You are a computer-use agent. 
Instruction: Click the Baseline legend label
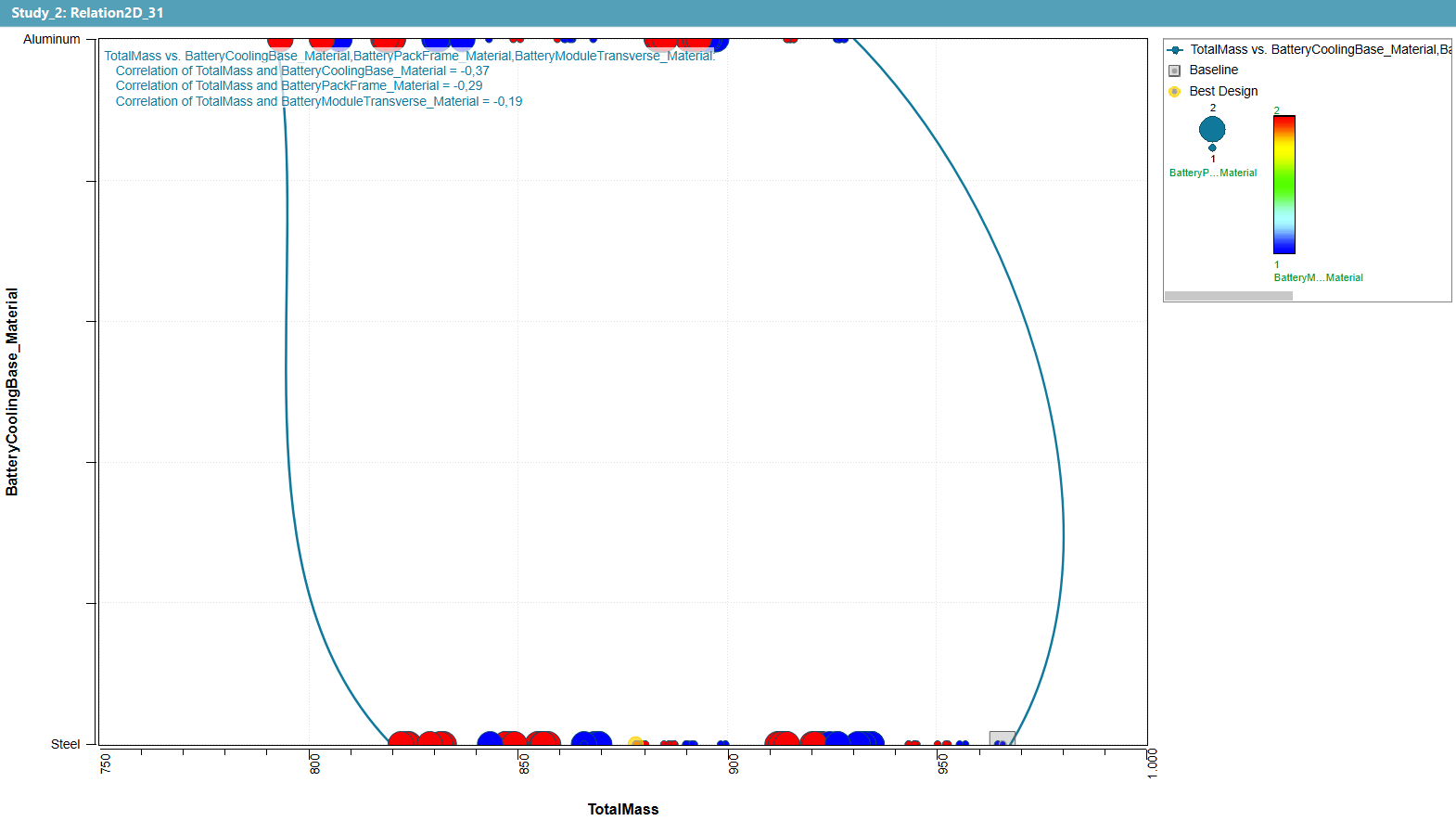[x=1213, y=71]
